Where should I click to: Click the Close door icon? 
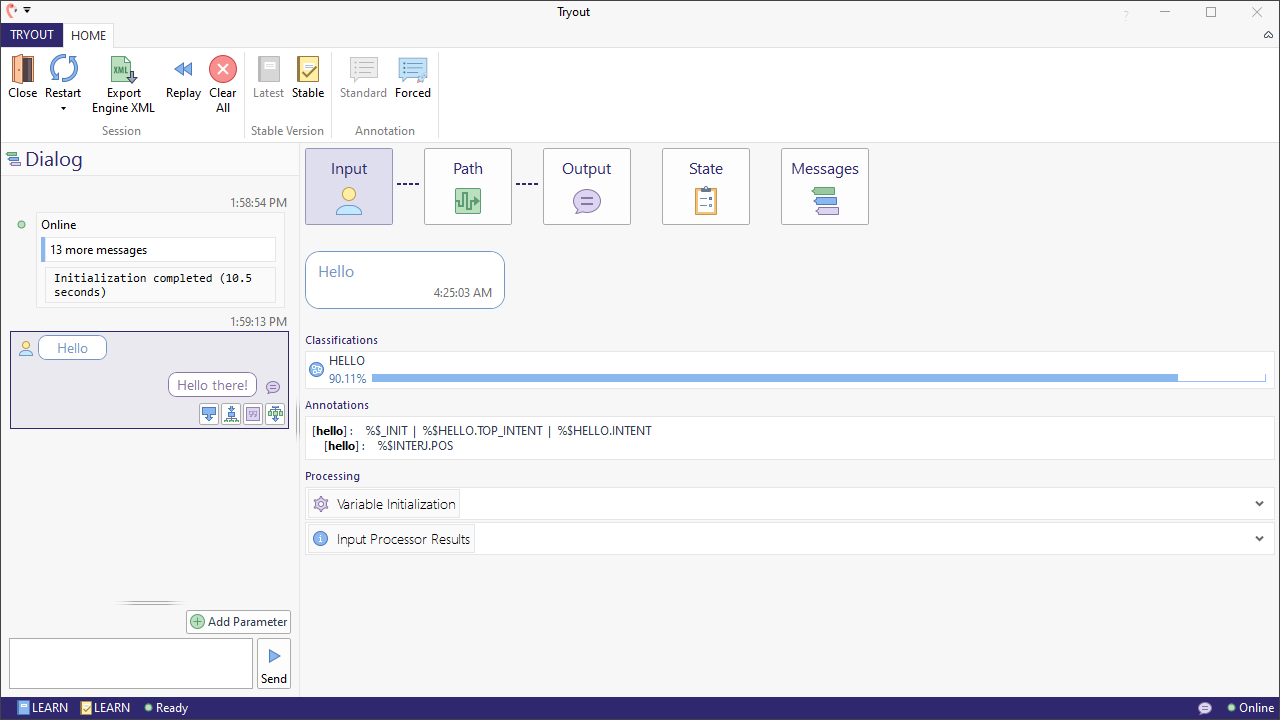(x=22, y=70)
